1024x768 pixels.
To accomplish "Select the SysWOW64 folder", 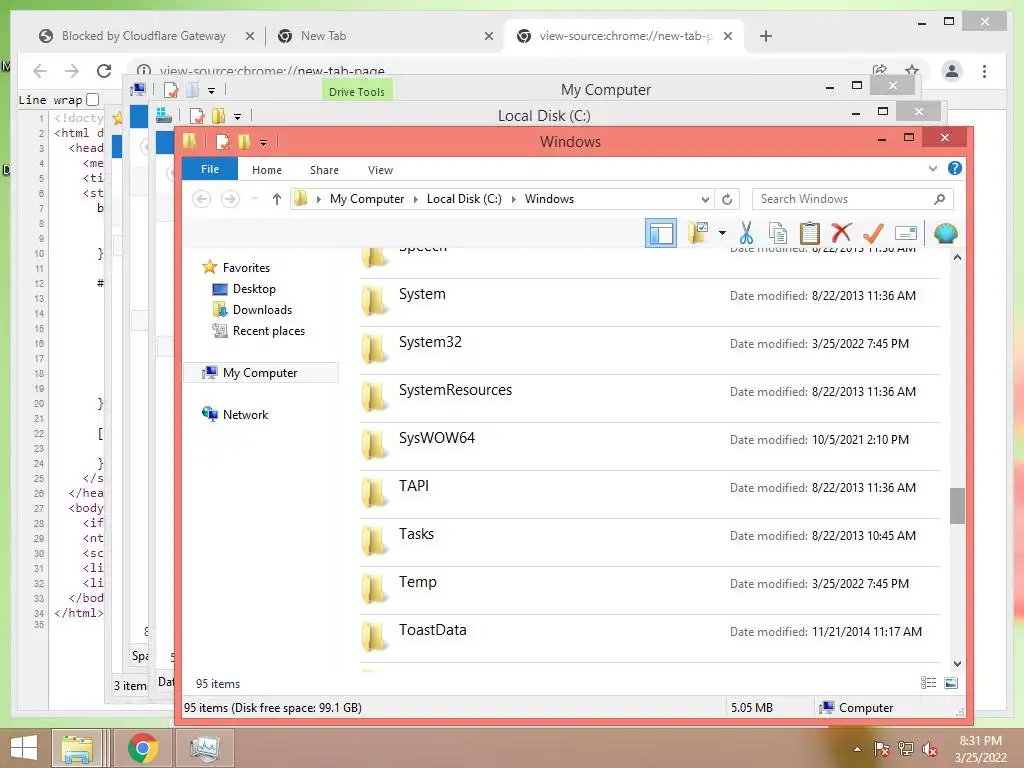I will click(650, 446).
